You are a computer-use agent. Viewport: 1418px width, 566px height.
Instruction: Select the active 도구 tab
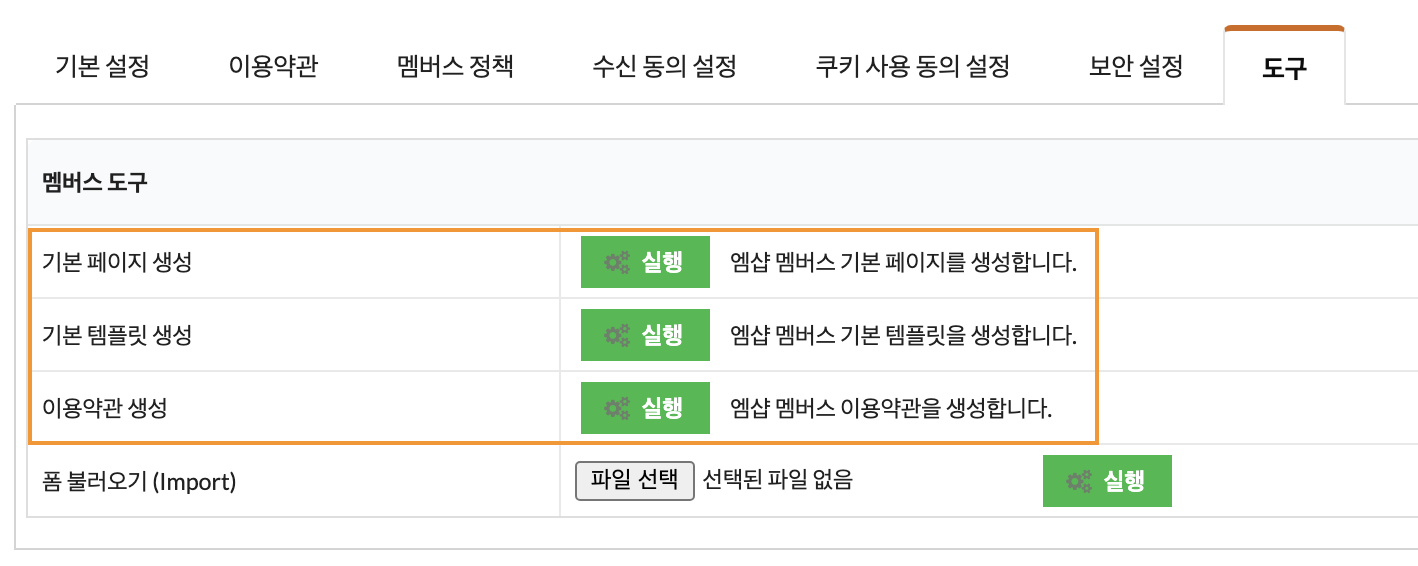1285,67
